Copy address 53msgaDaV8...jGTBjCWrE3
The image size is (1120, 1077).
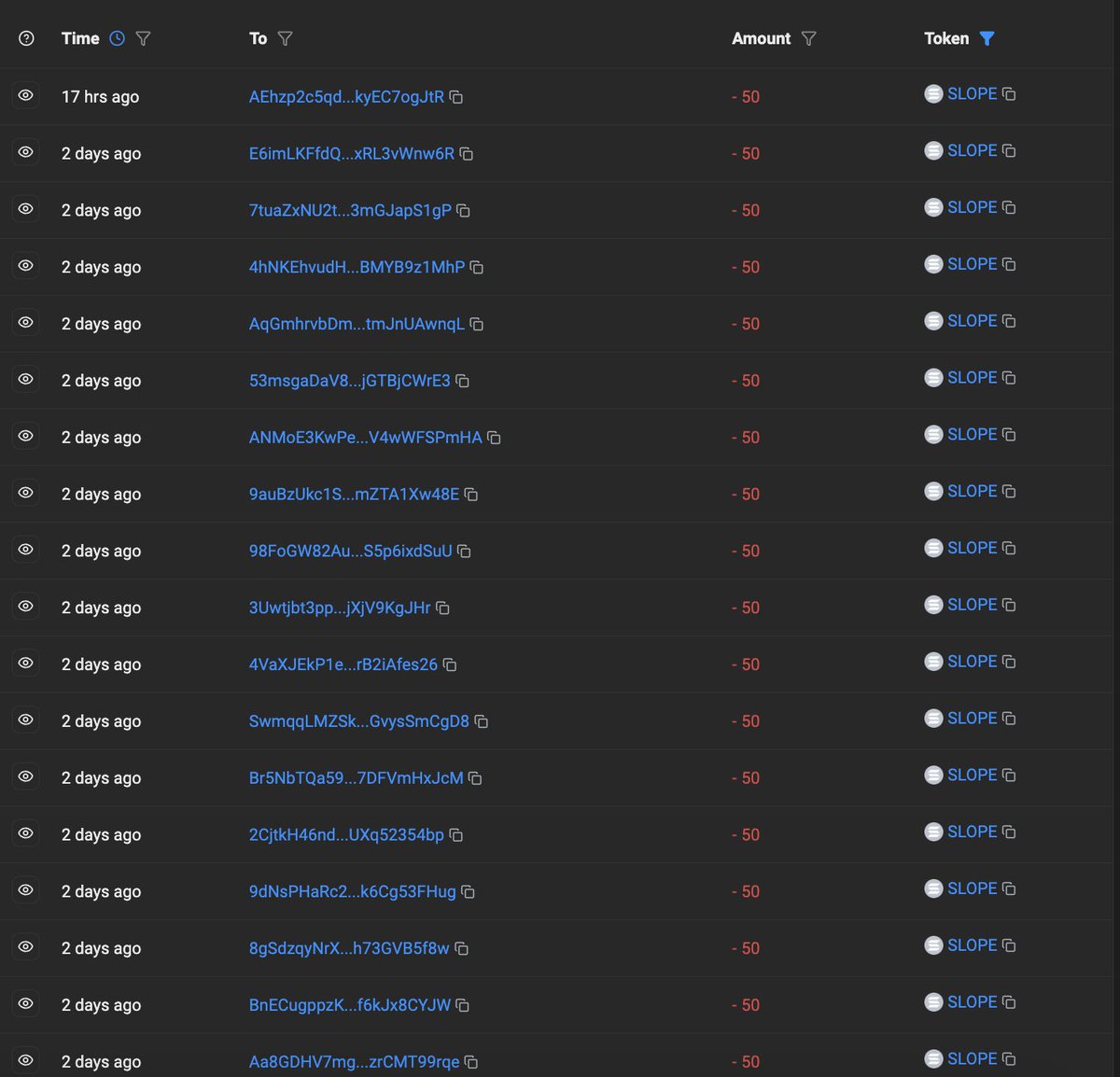(x=463, y=382)
